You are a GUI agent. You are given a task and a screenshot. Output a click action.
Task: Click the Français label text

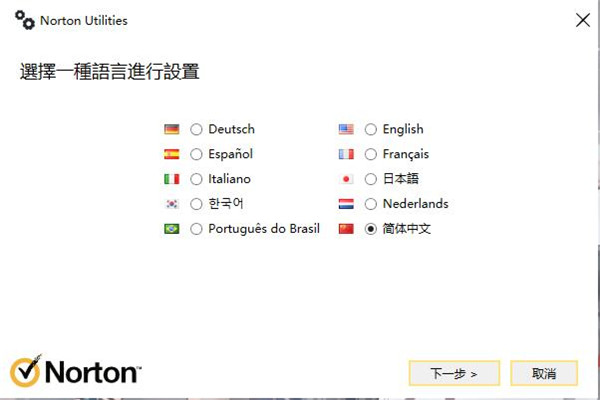click(x=406, y=154)
